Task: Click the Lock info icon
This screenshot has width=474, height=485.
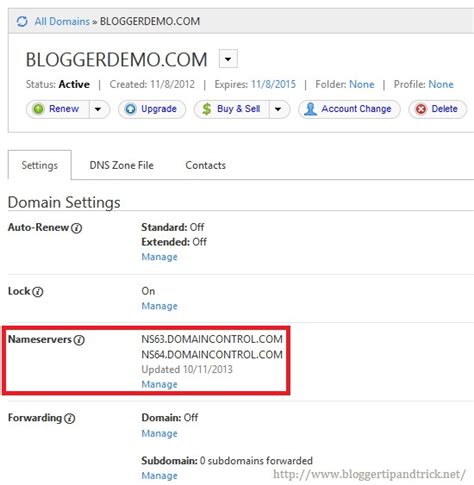Action: coord(38,292)
